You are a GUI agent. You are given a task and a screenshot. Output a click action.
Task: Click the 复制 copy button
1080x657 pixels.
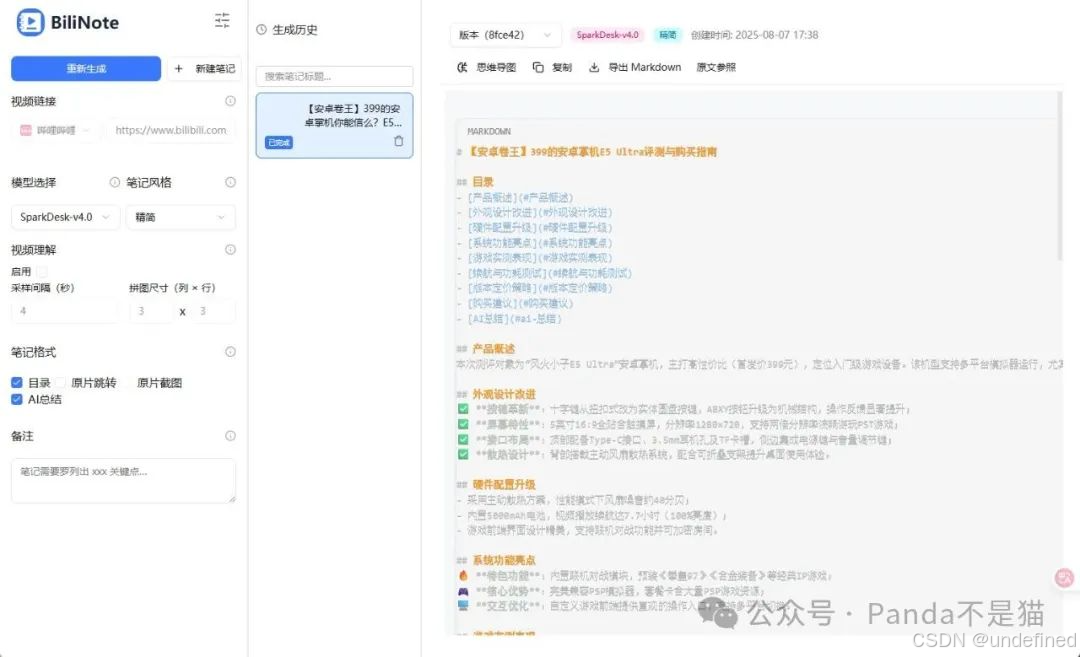[552, 67]
